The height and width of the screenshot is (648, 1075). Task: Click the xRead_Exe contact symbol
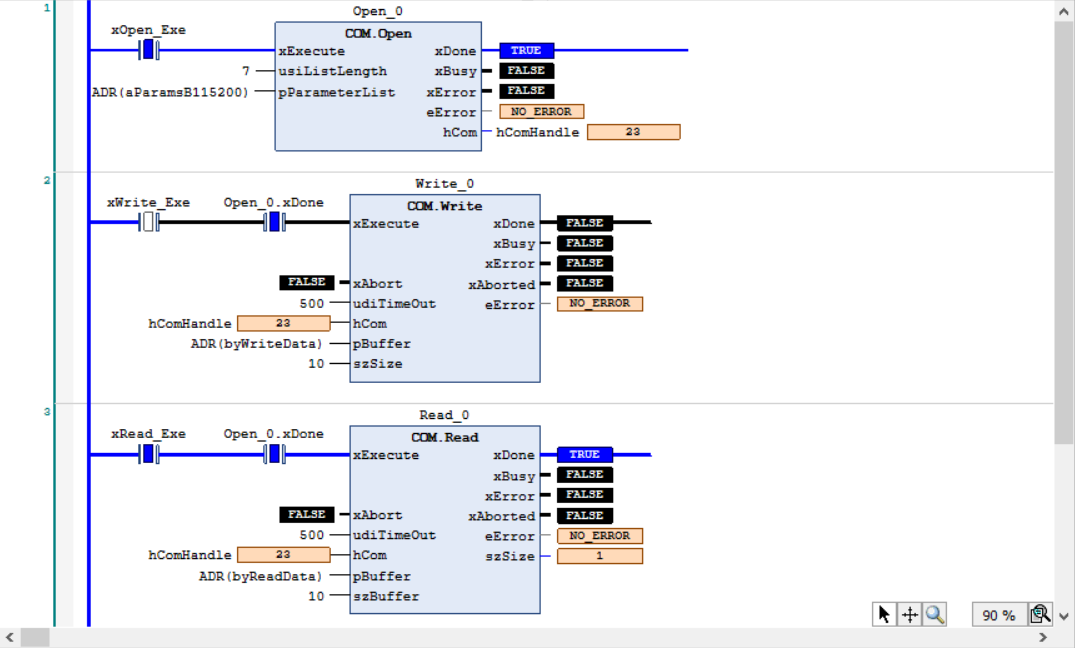coord(149,454)
